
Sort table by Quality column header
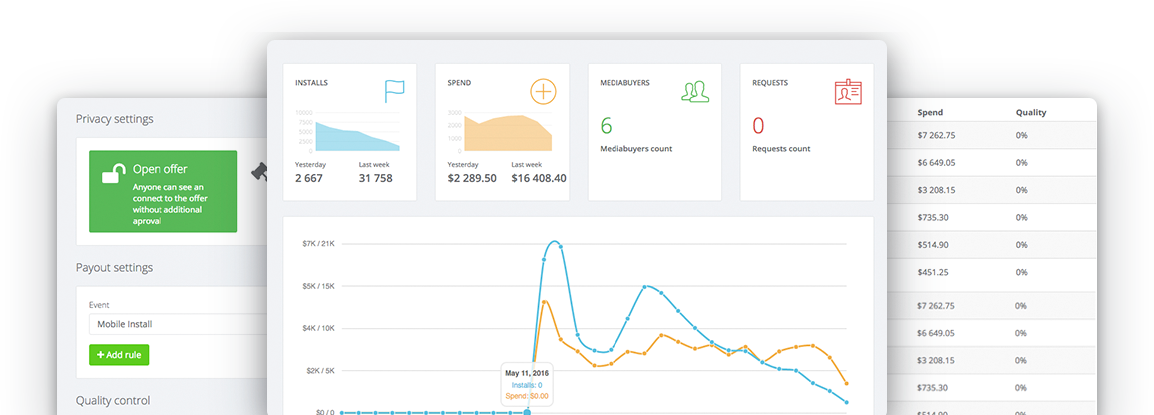[x=1031, y=113]
